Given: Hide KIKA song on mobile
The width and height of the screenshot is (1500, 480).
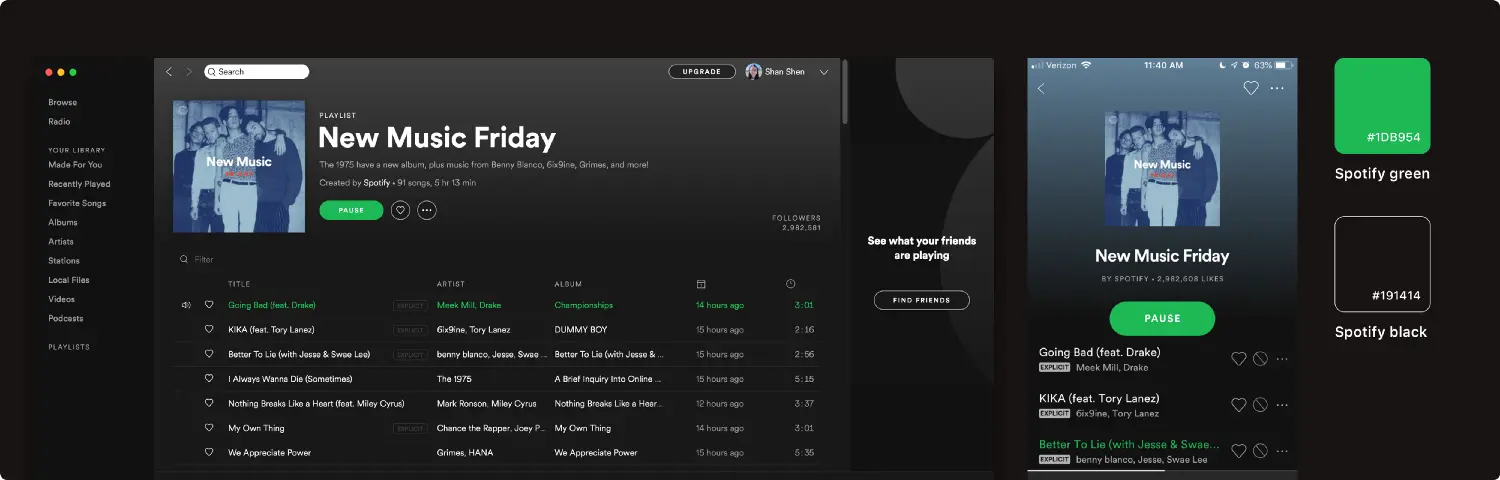Looking at the screenshot, I should pos(1260,405).
